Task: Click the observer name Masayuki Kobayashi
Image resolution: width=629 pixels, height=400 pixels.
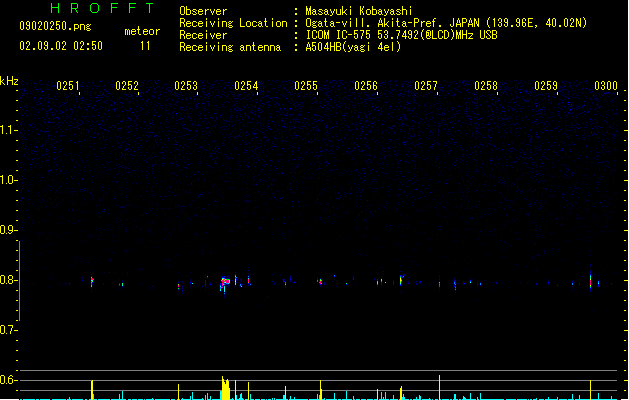Action: tap(359, 11)
